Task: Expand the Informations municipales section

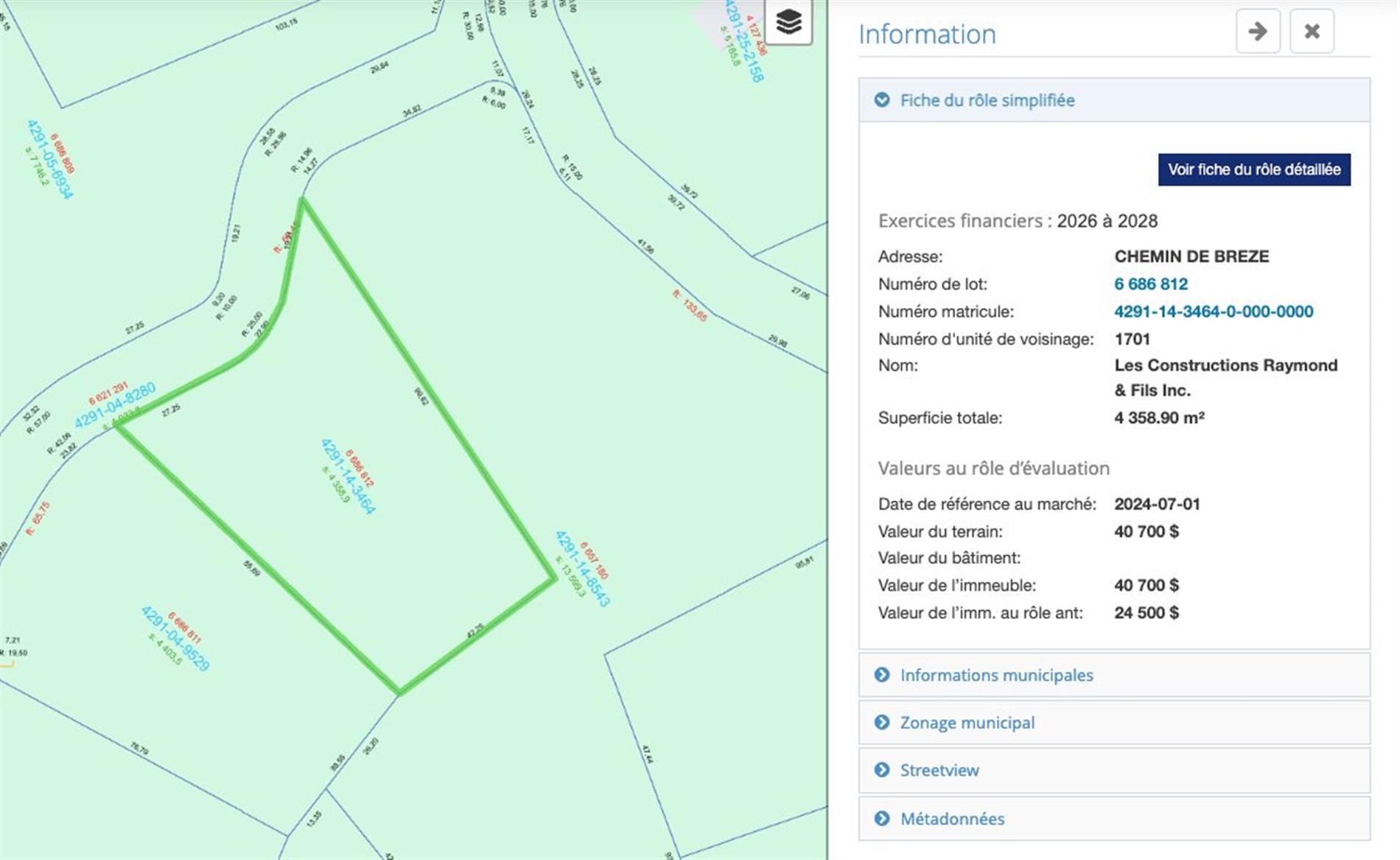Action: pos(1114,675)
